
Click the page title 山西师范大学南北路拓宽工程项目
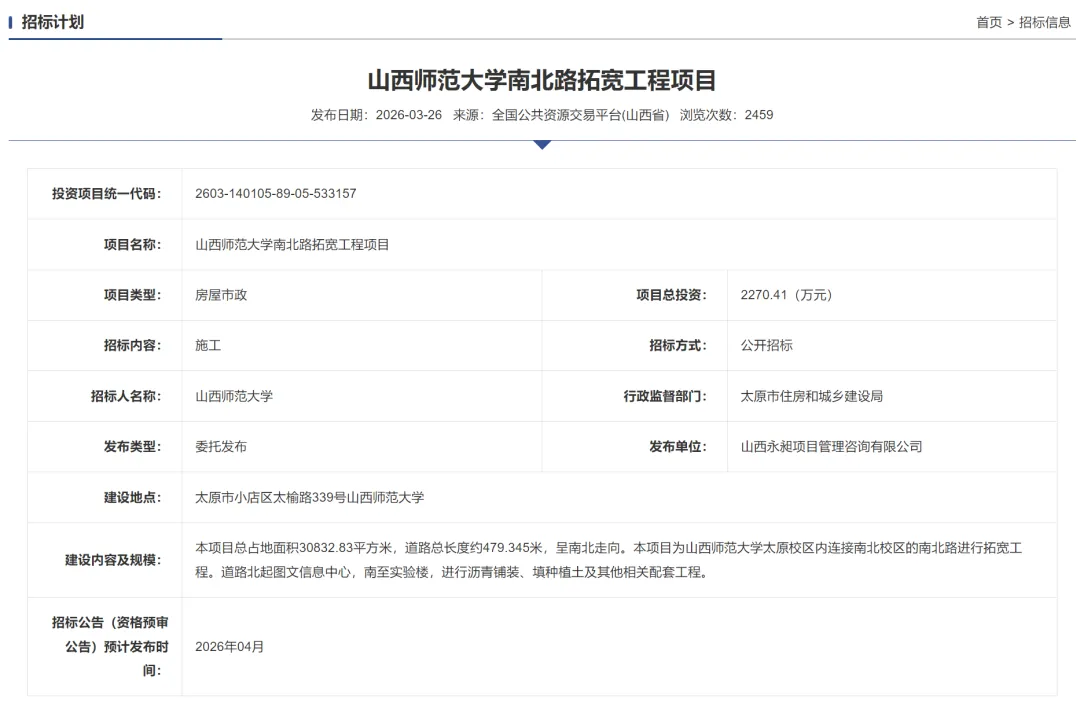tap(542, 80)
